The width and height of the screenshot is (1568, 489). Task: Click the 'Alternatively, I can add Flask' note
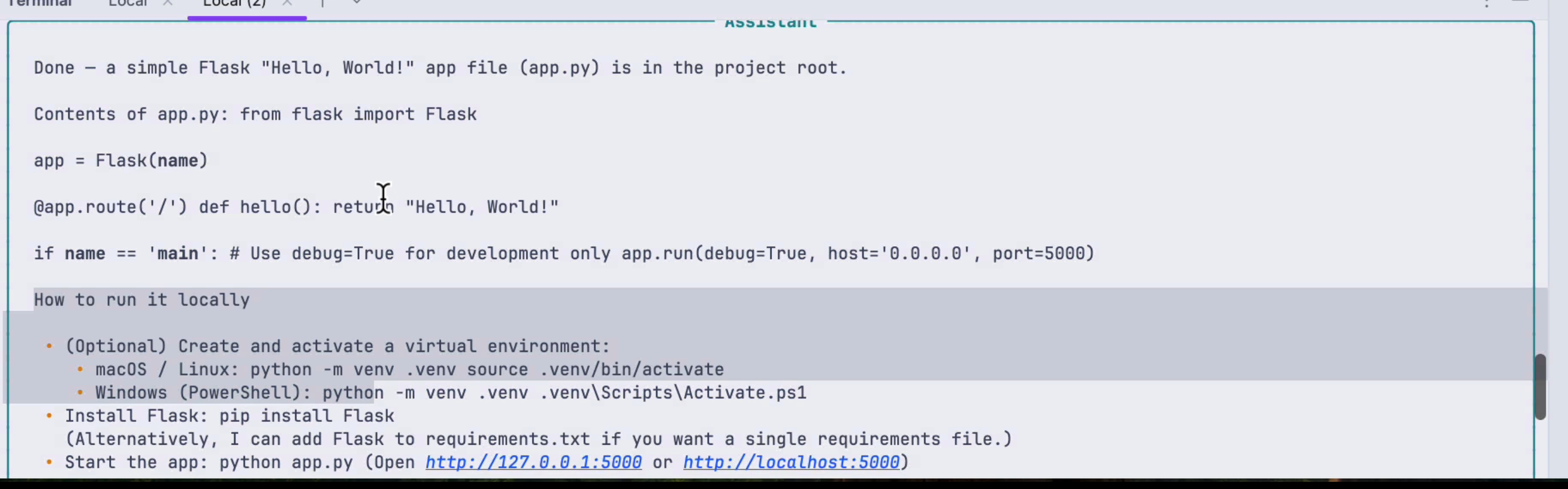(x=538, y=439)
